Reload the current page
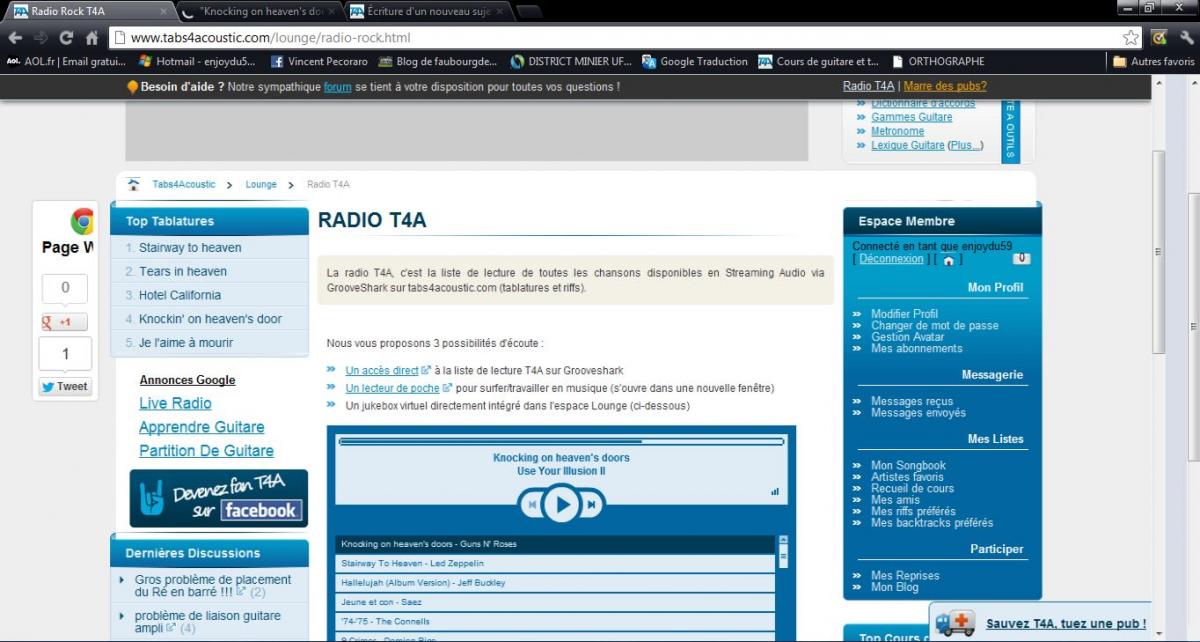Viewport: 1200px width, 642px height. coord(66,38)
